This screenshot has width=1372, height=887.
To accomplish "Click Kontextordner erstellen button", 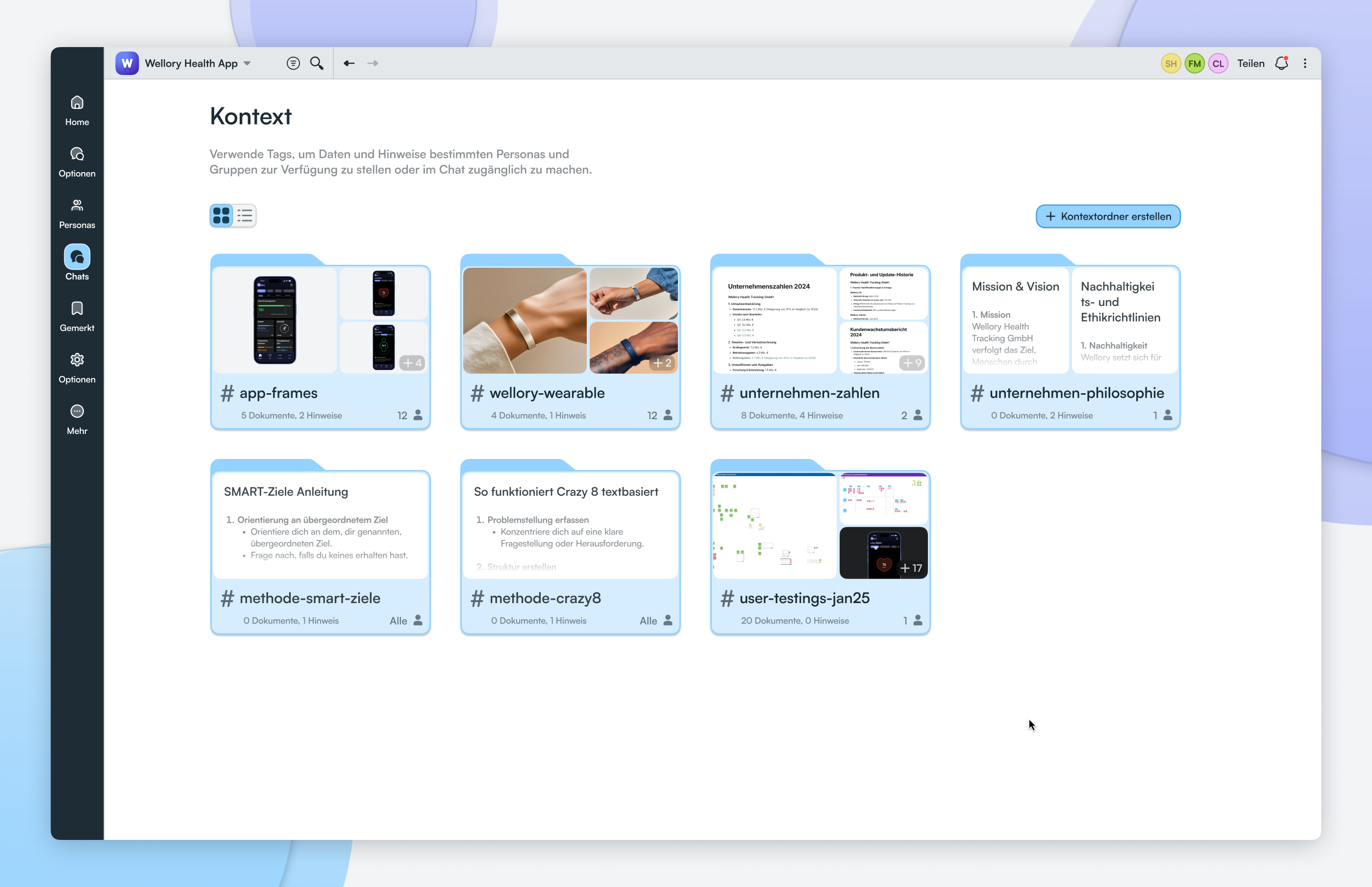I will point(1108,217).
